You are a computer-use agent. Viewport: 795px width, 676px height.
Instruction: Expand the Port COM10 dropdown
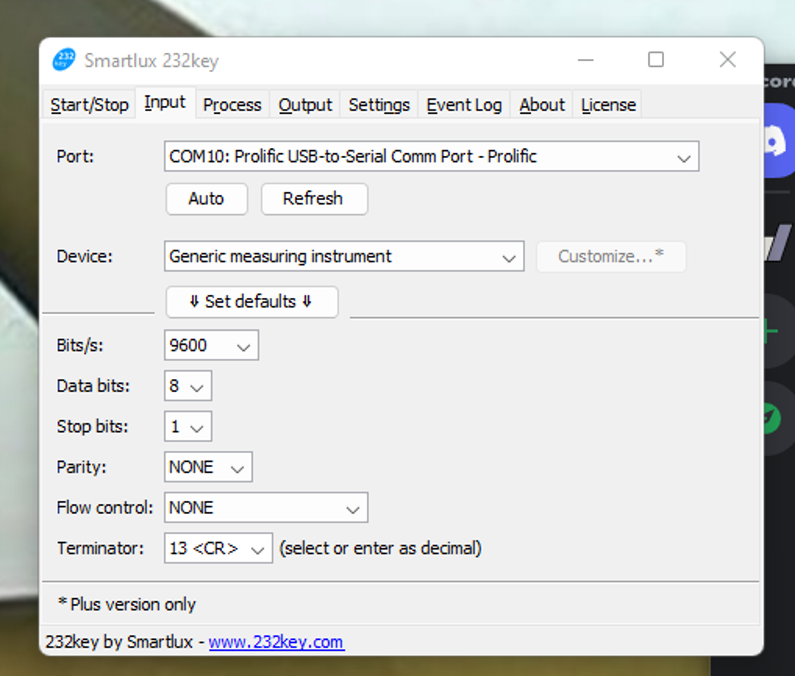point(431,156)
